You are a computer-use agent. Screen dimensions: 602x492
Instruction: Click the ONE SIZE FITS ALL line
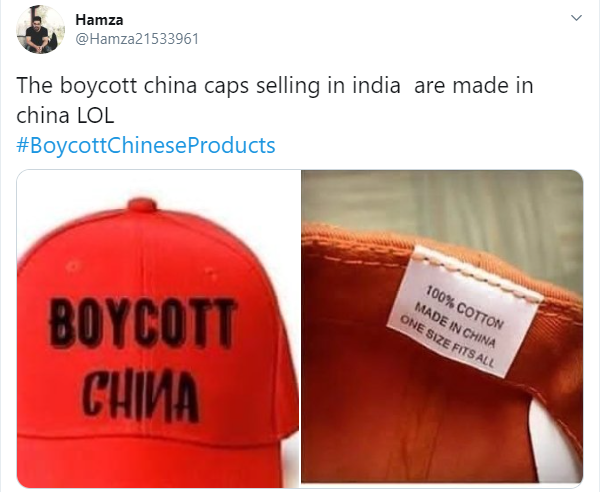[x=447, y=341]
